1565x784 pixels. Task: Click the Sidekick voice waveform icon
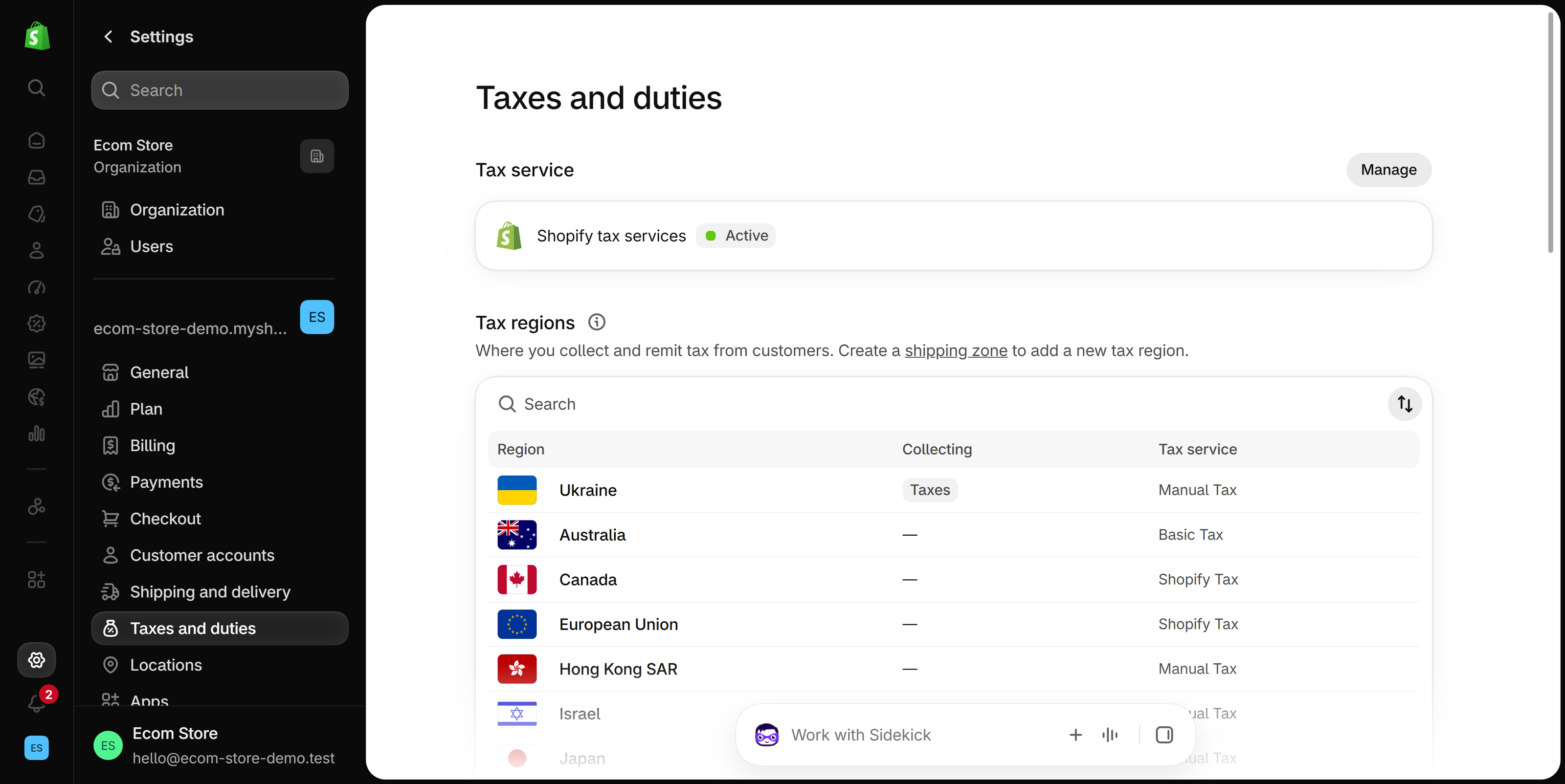point(1109,735)
